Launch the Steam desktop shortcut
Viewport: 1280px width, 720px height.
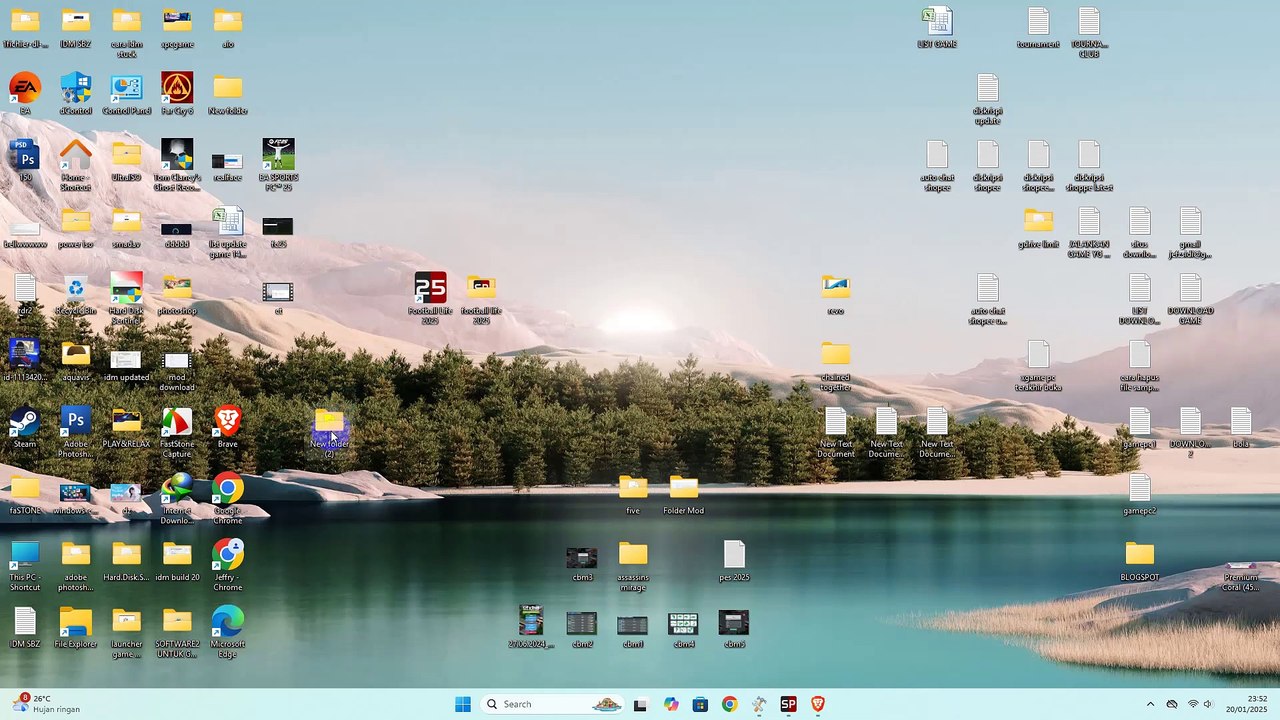tap(25, 421)
